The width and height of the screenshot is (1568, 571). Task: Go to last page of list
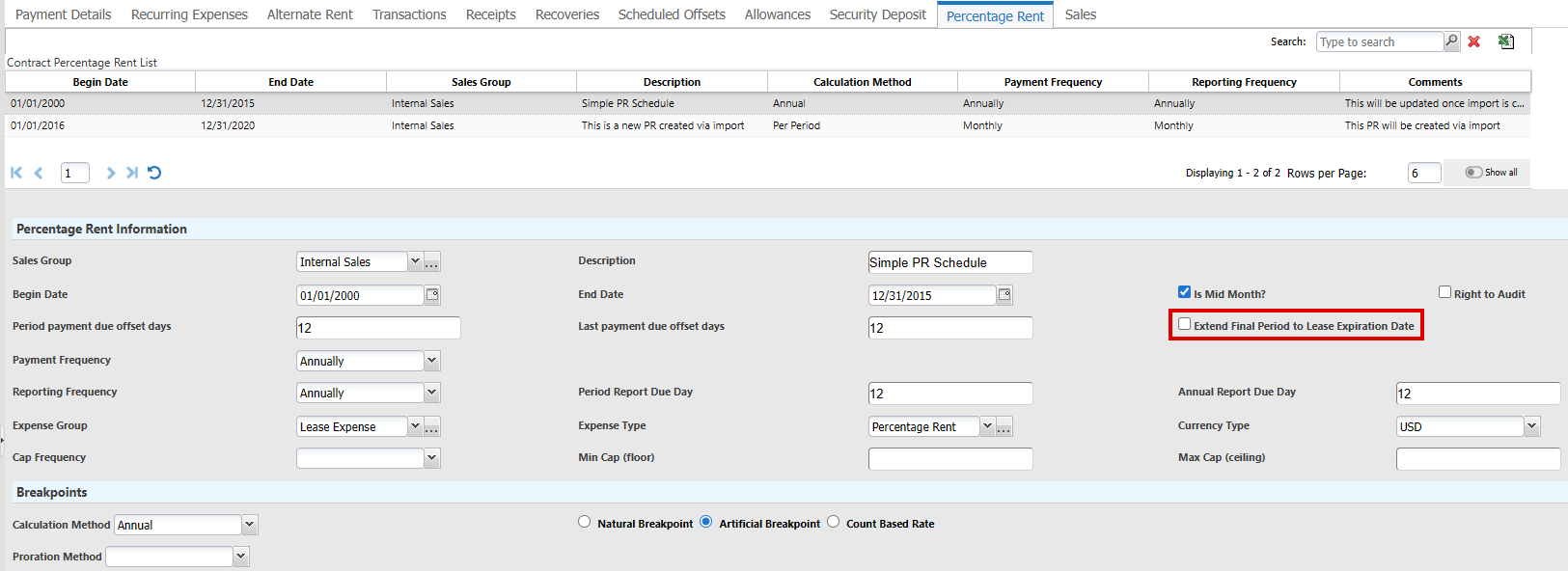132,173
